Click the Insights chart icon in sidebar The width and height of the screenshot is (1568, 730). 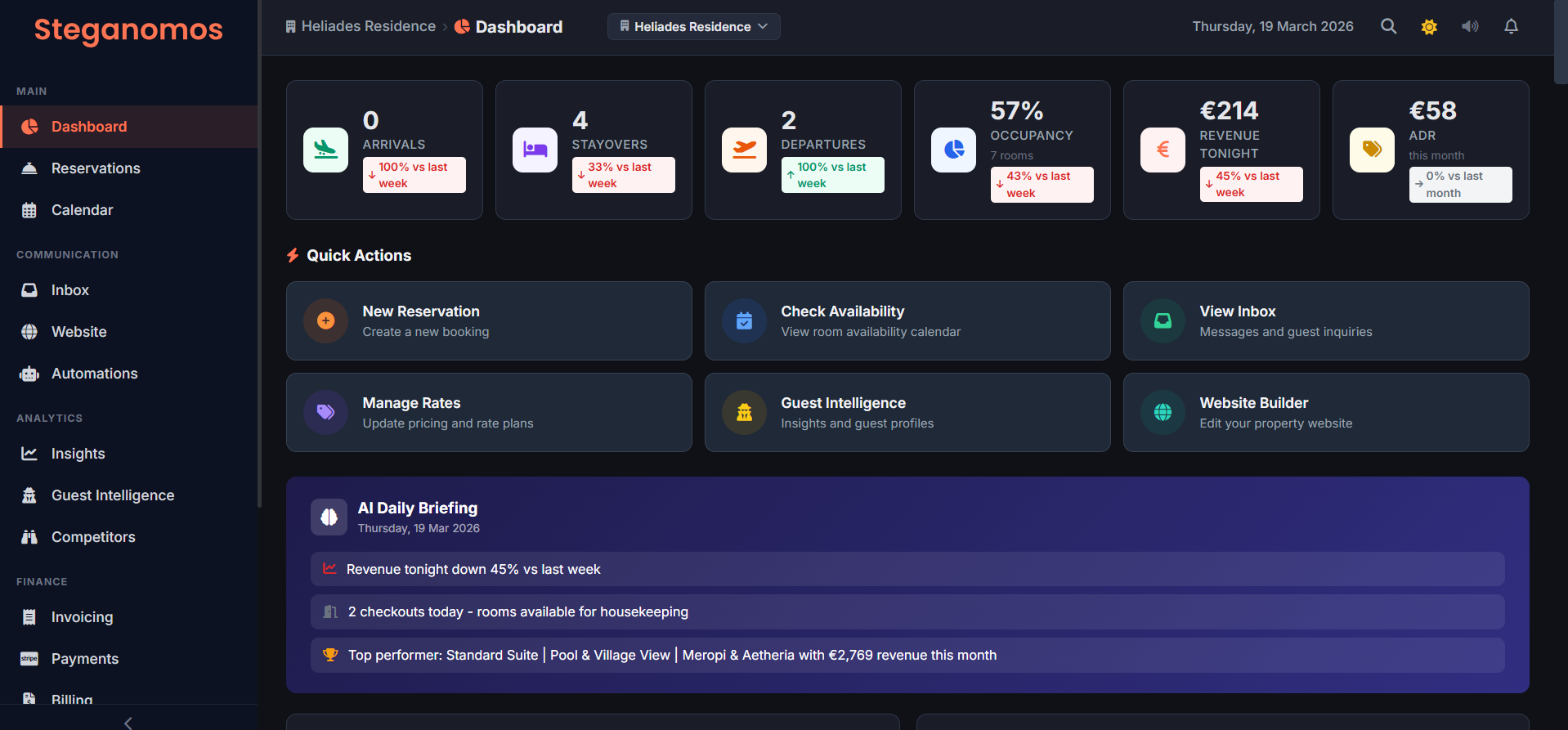29,454
